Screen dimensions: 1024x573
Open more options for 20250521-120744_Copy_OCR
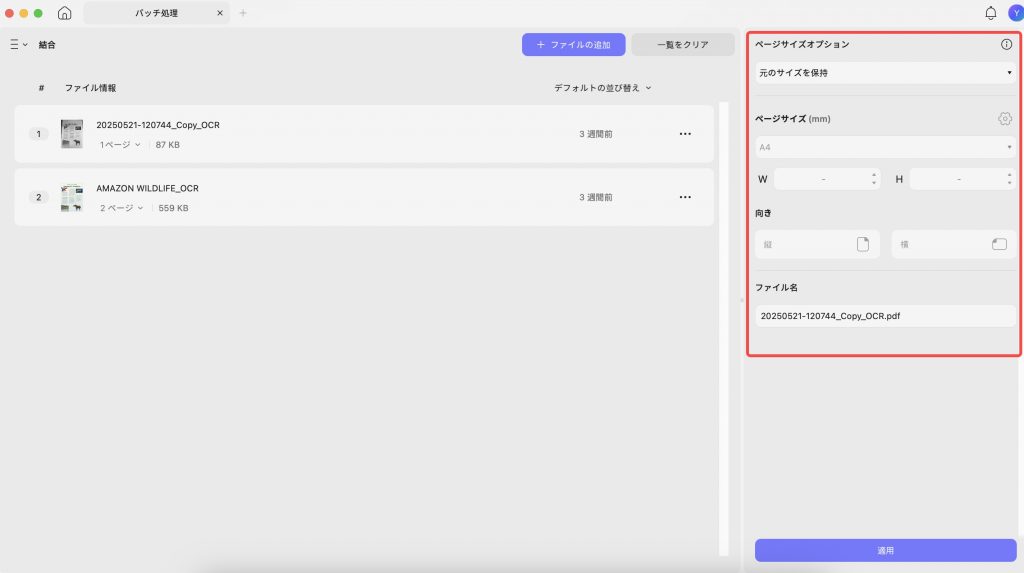[x=685, y=134]
